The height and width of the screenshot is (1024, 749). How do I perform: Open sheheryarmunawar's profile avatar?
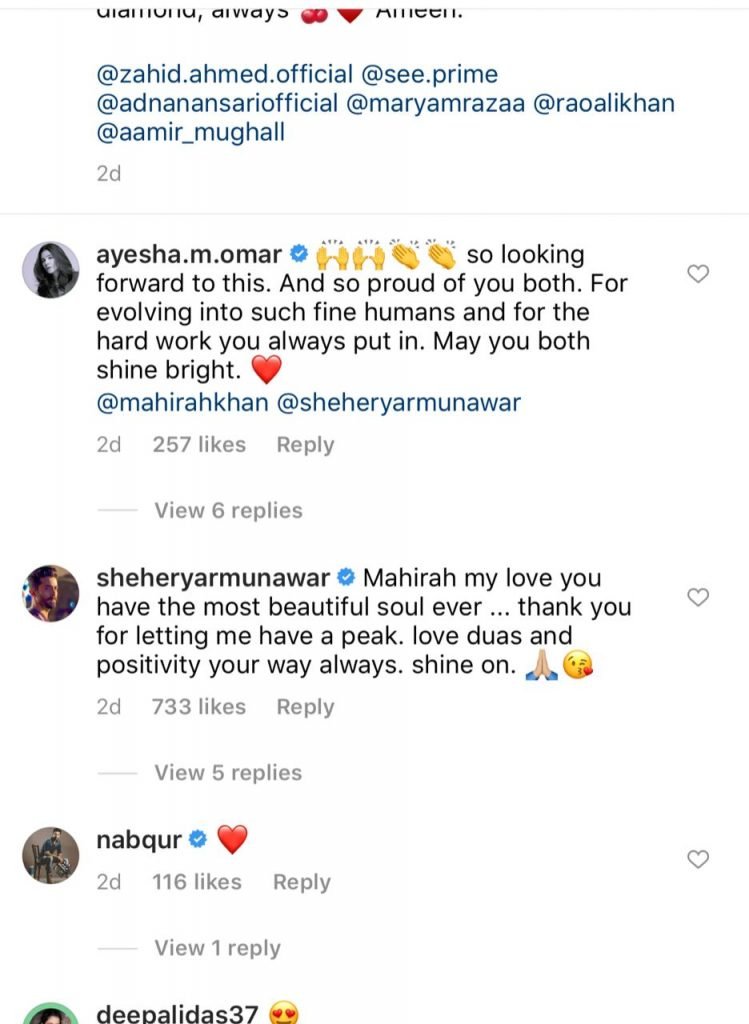50,594
